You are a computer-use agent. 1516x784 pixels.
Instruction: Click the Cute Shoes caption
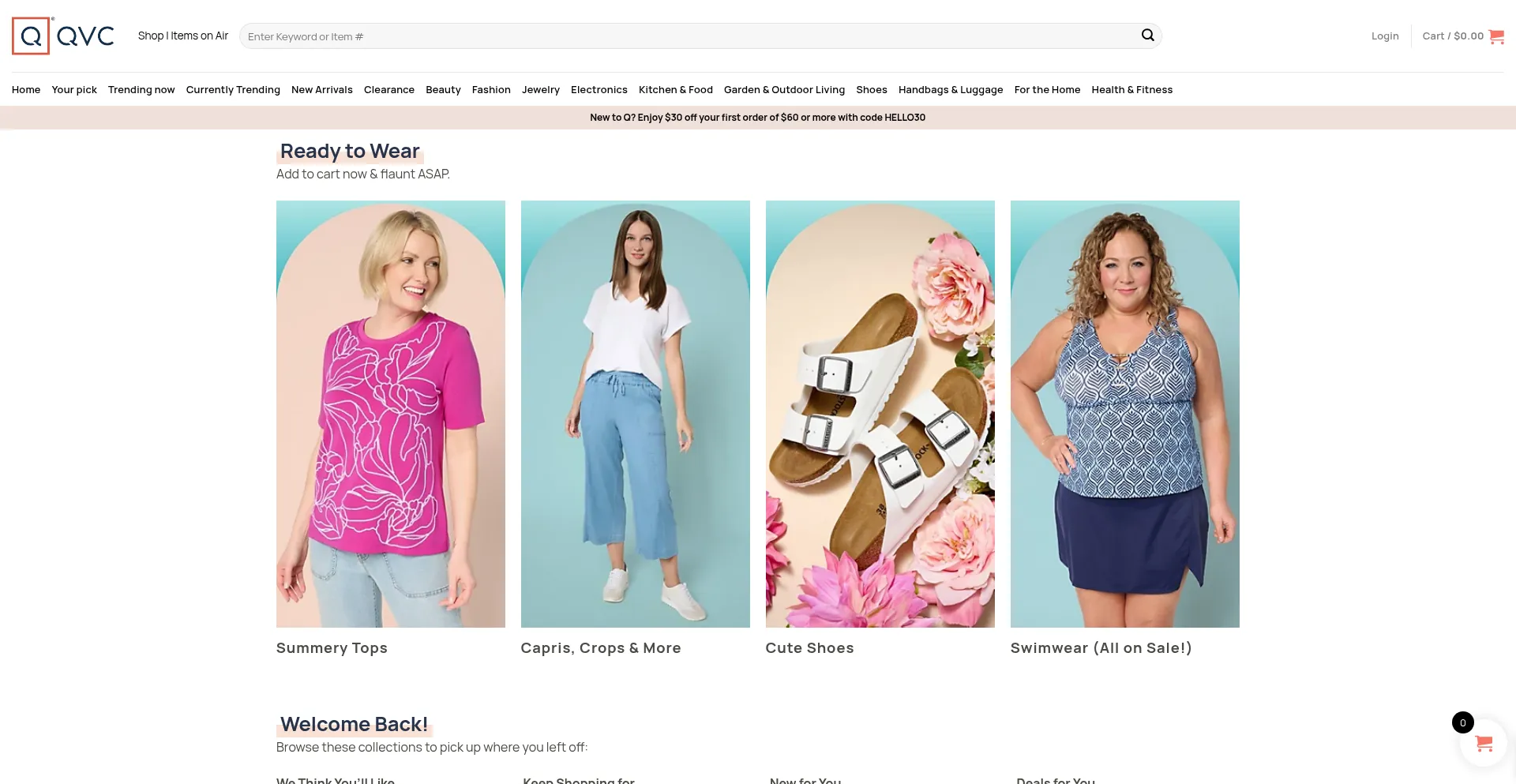click(809, 648)
